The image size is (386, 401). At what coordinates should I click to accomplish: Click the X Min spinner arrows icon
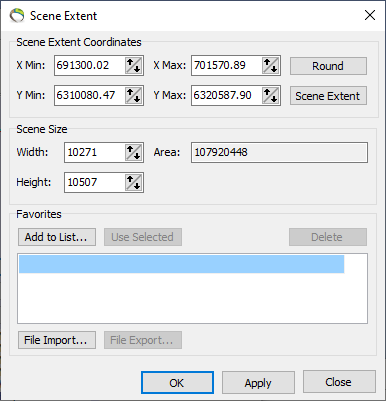point(133,65)
